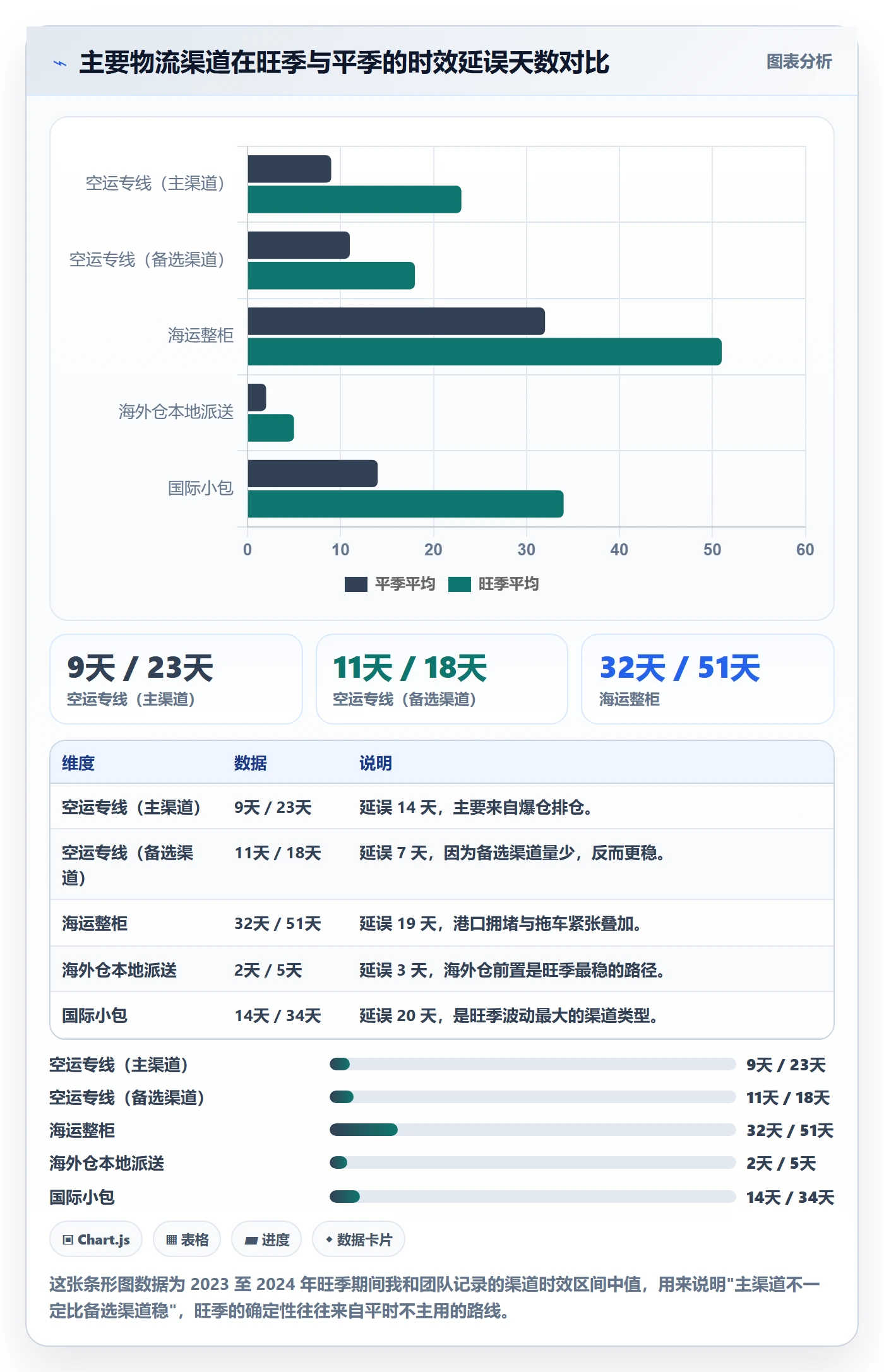Image resolution: width=884 pixels, height=1372 pixels.
Task: Click table cell 14天 / 34天
Action: click(x=278, y=1015)
